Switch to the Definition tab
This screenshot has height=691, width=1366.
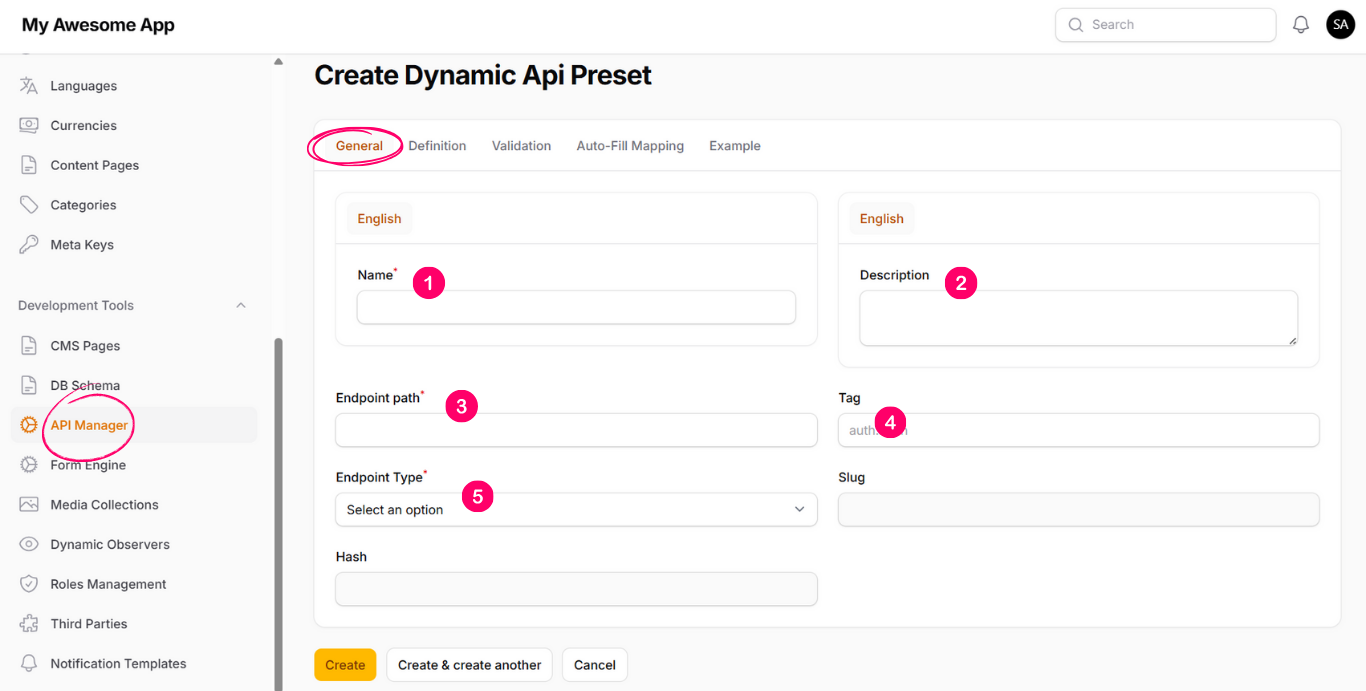tap(437, 146)
